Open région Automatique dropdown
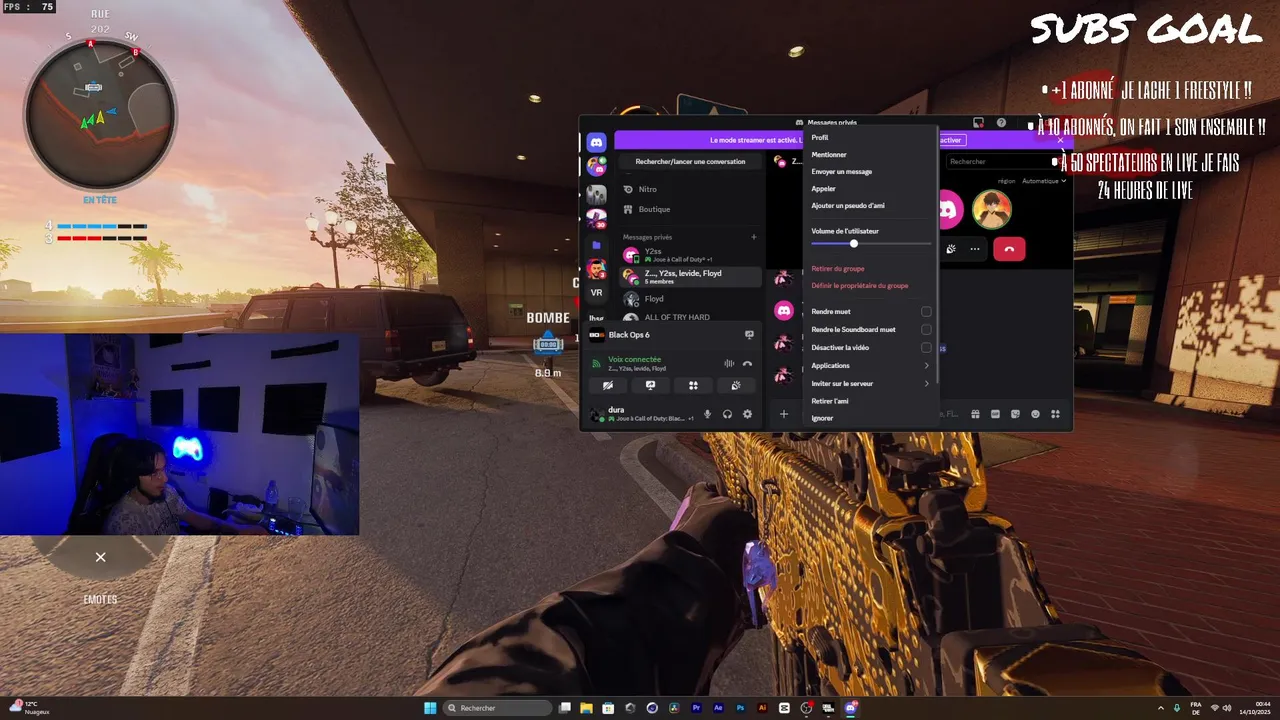Image resolution: width=1280 pixels, height=720 pixels. [x=1044, y=181]
